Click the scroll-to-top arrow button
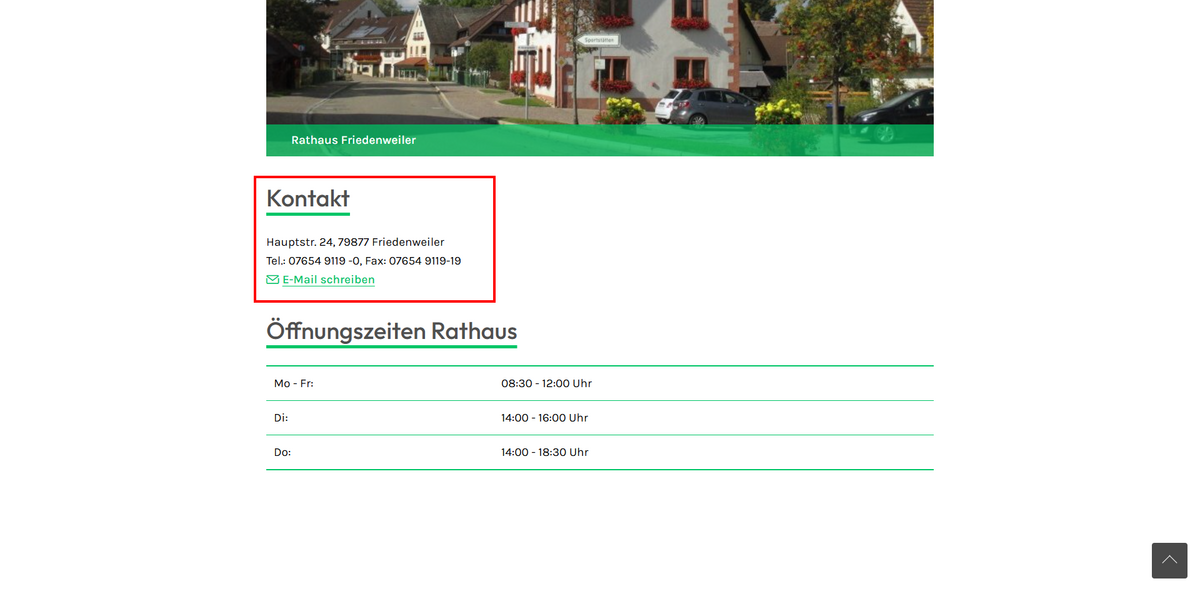The height and width of the screenshot is (591, 1200). pos(1169,560)
